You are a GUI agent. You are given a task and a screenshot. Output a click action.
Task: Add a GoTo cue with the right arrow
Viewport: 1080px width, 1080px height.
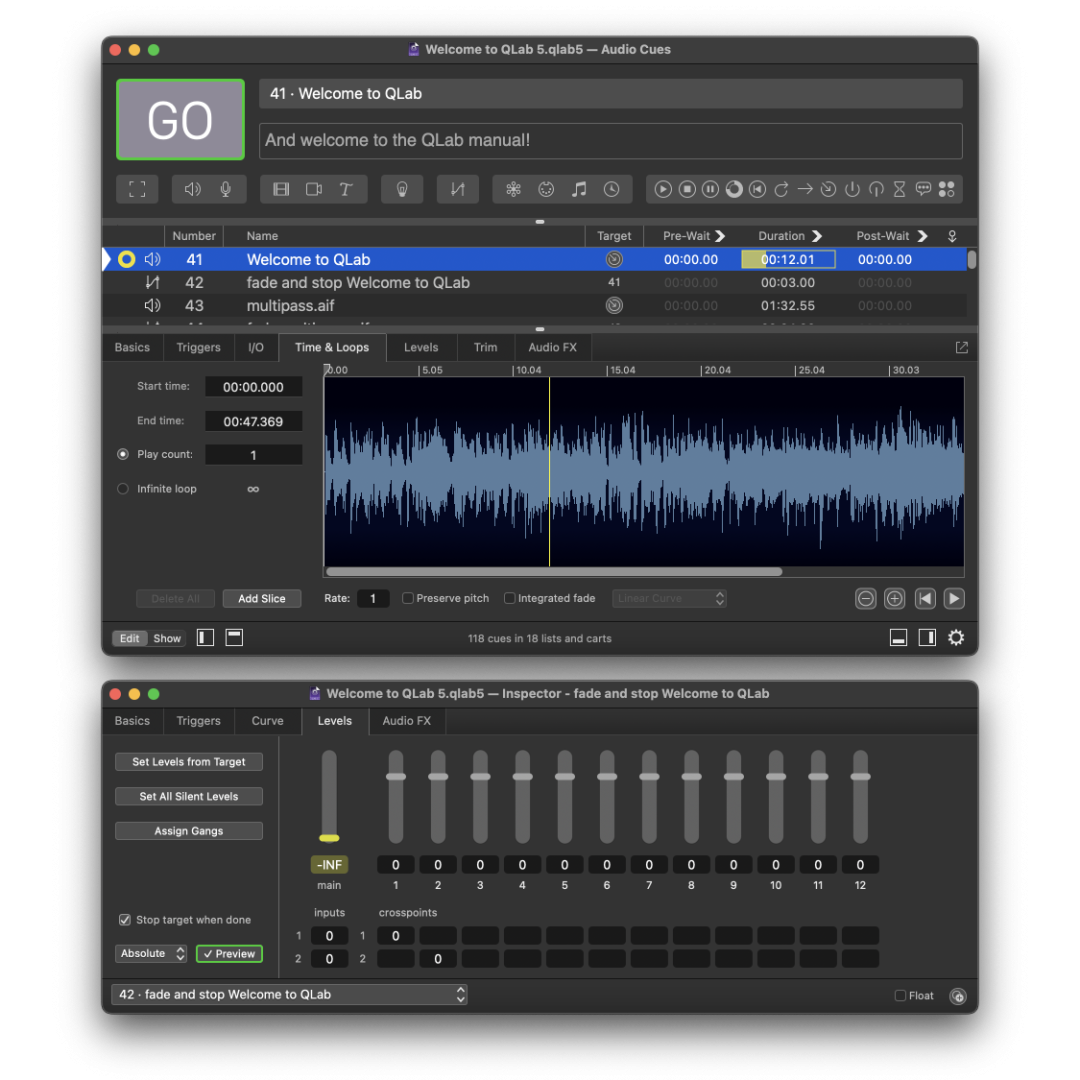[804, 189]
